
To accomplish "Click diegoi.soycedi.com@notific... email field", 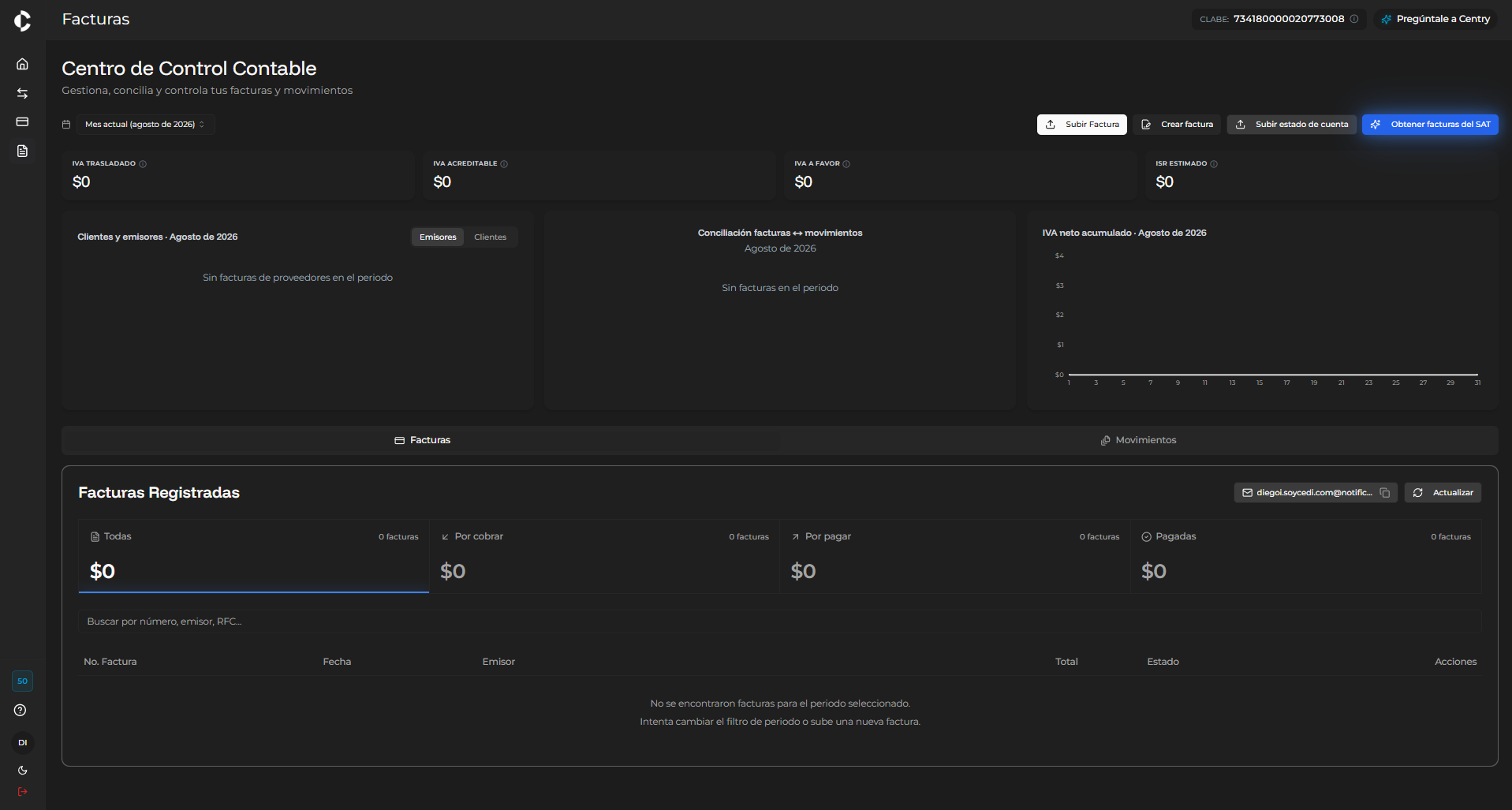I will pyautogui.click(x=1316, y=493).
